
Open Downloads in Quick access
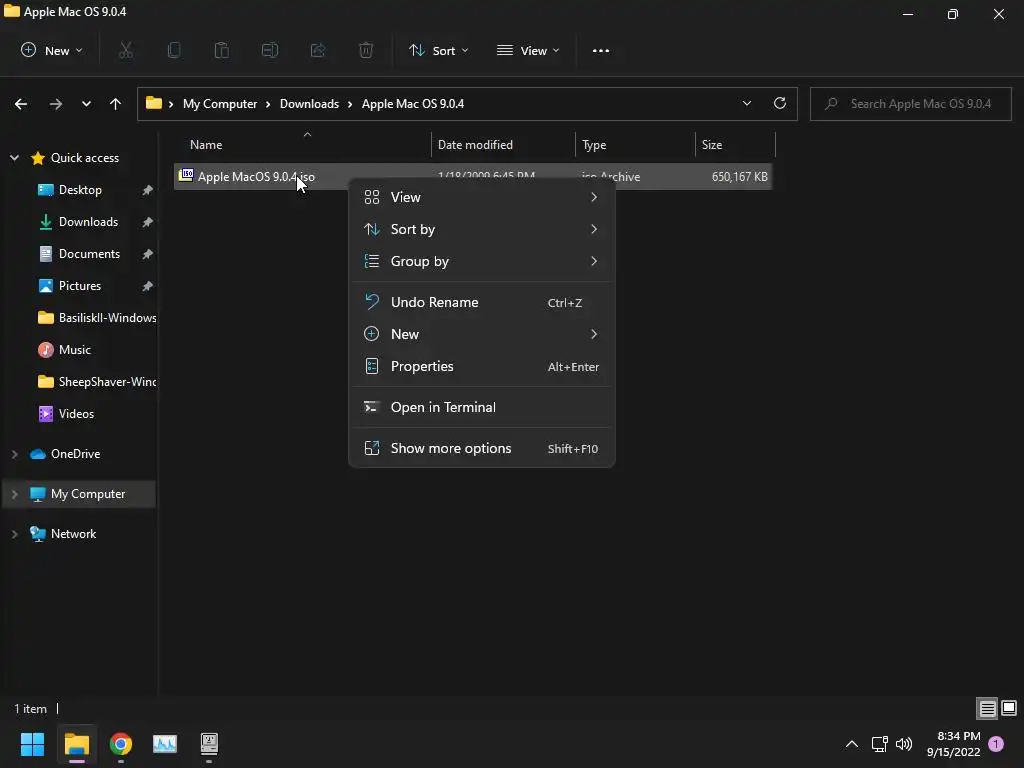[x=88, y=222]
